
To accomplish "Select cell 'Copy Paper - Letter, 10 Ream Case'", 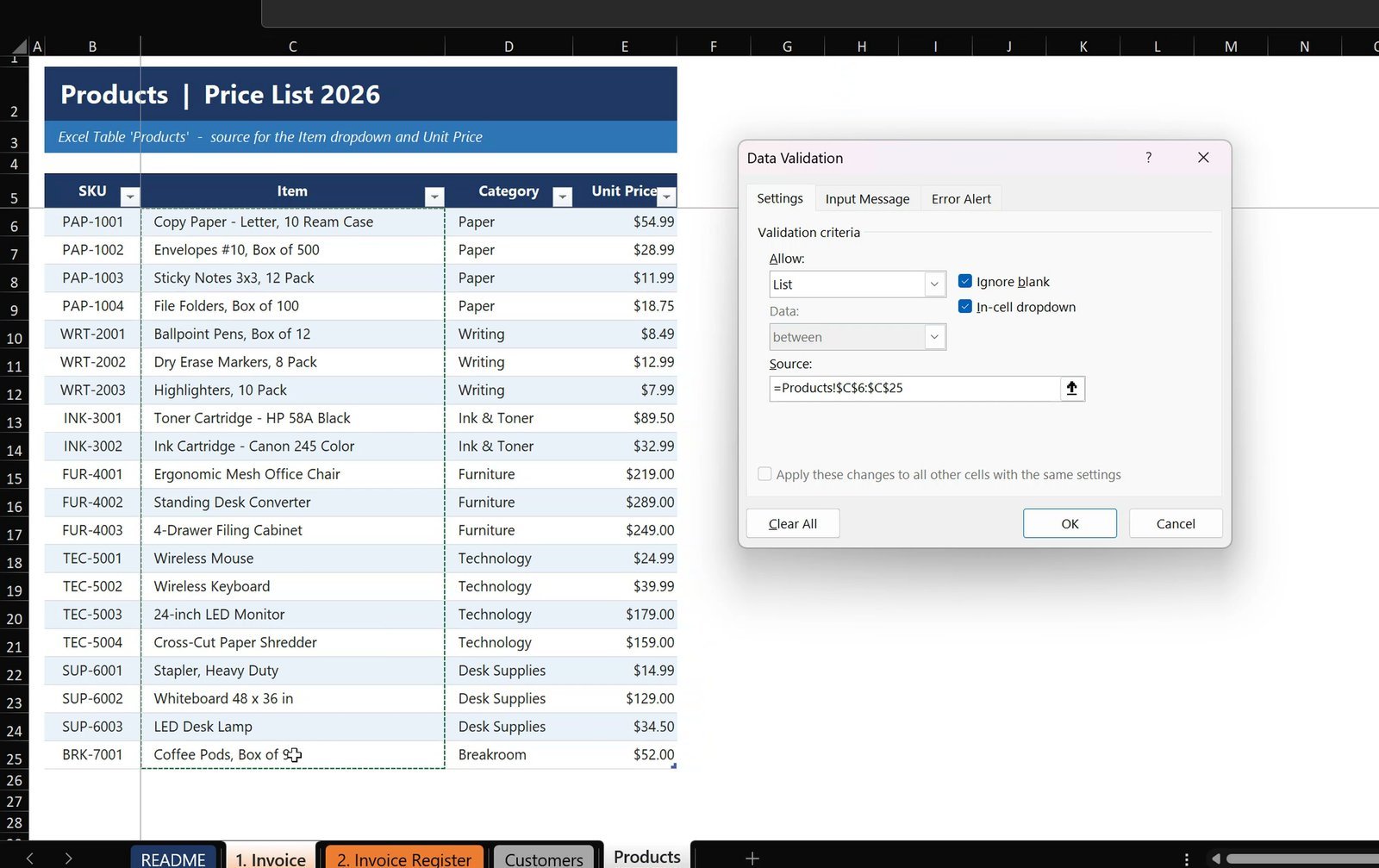I will point(292,222).
